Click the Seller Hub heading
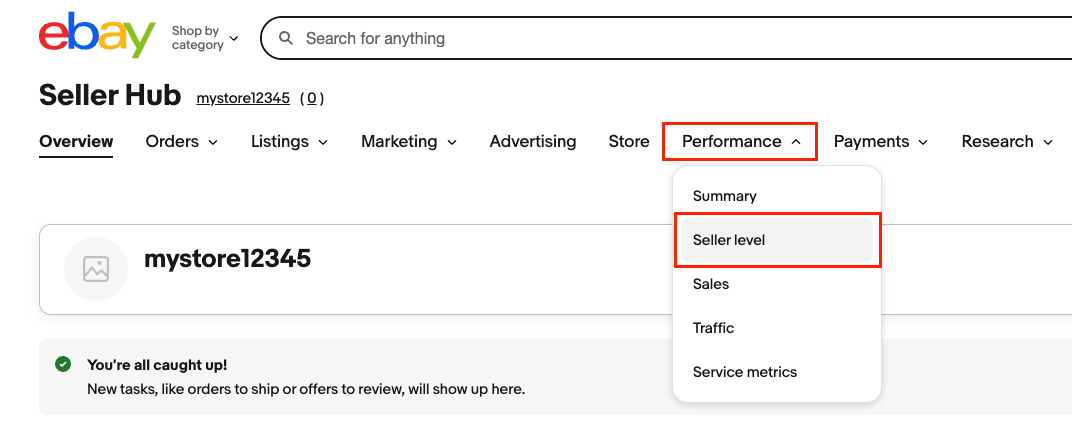Viewport: 1072px width, 423px height. click(110, 96)
